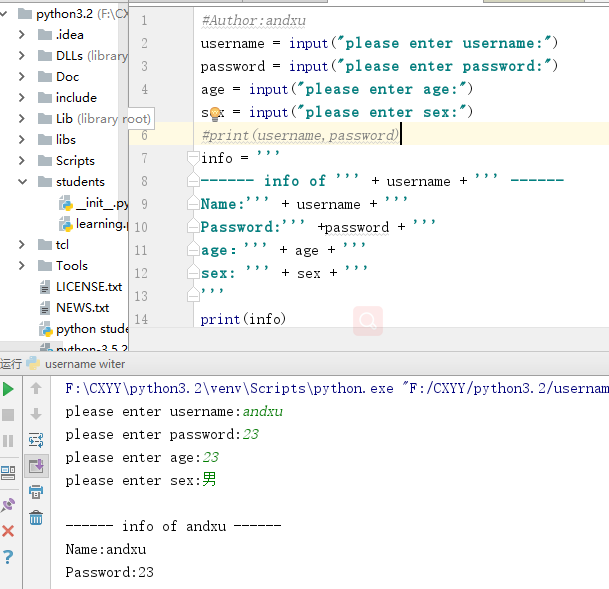Click the python.exe command path line
Screen dimensions: 609x589
coord(337,388)
